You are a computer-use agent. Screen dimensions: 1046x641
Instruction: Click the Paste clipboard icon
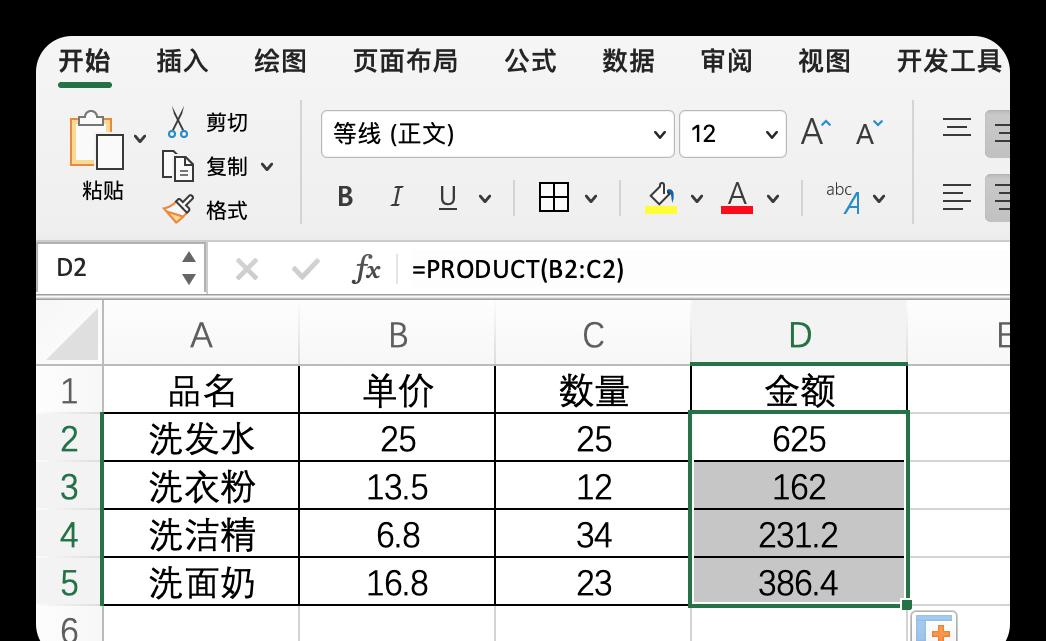(x=97, y=140)
